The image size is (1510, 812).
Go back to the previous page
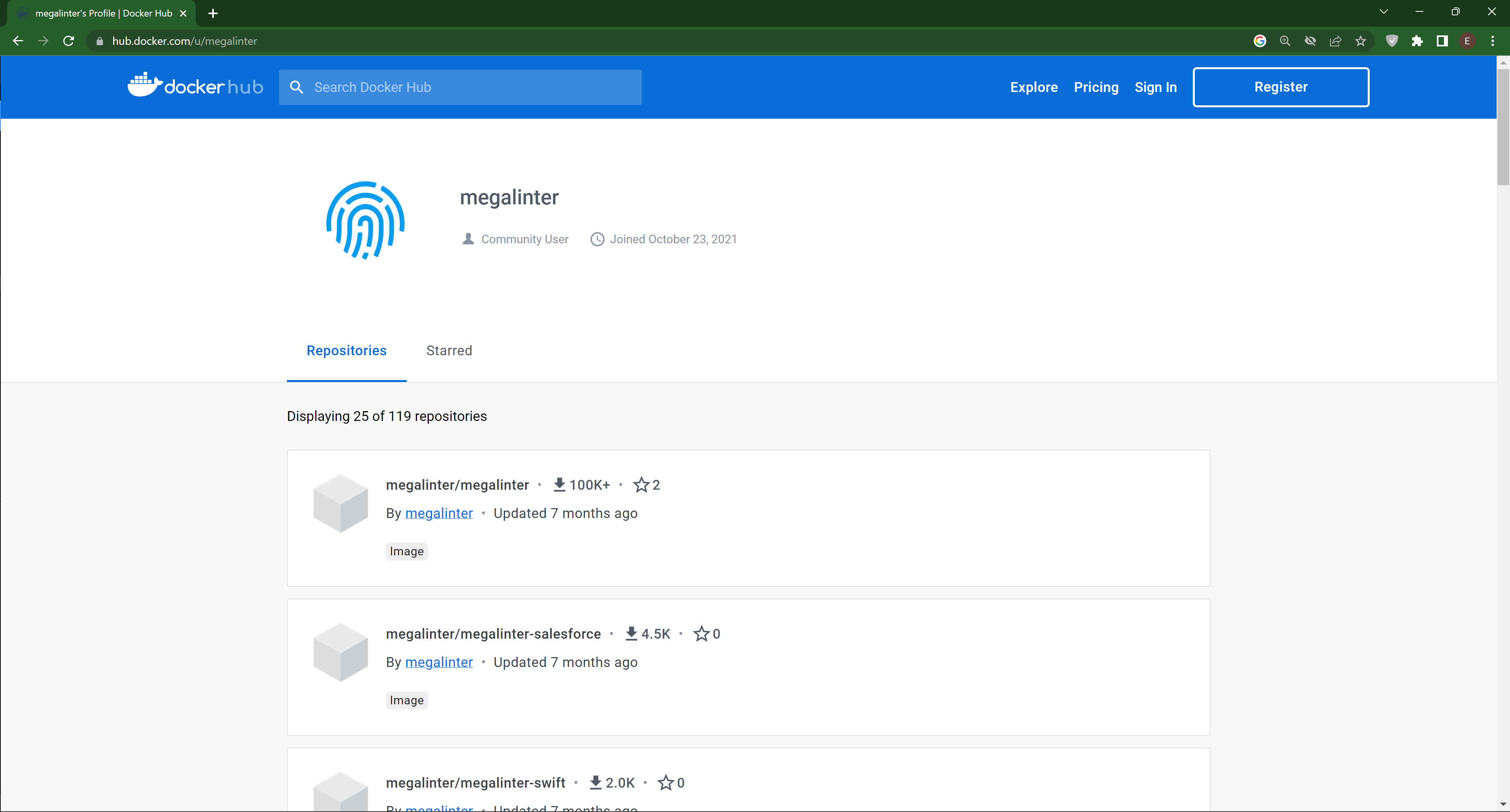pos(18,41)
